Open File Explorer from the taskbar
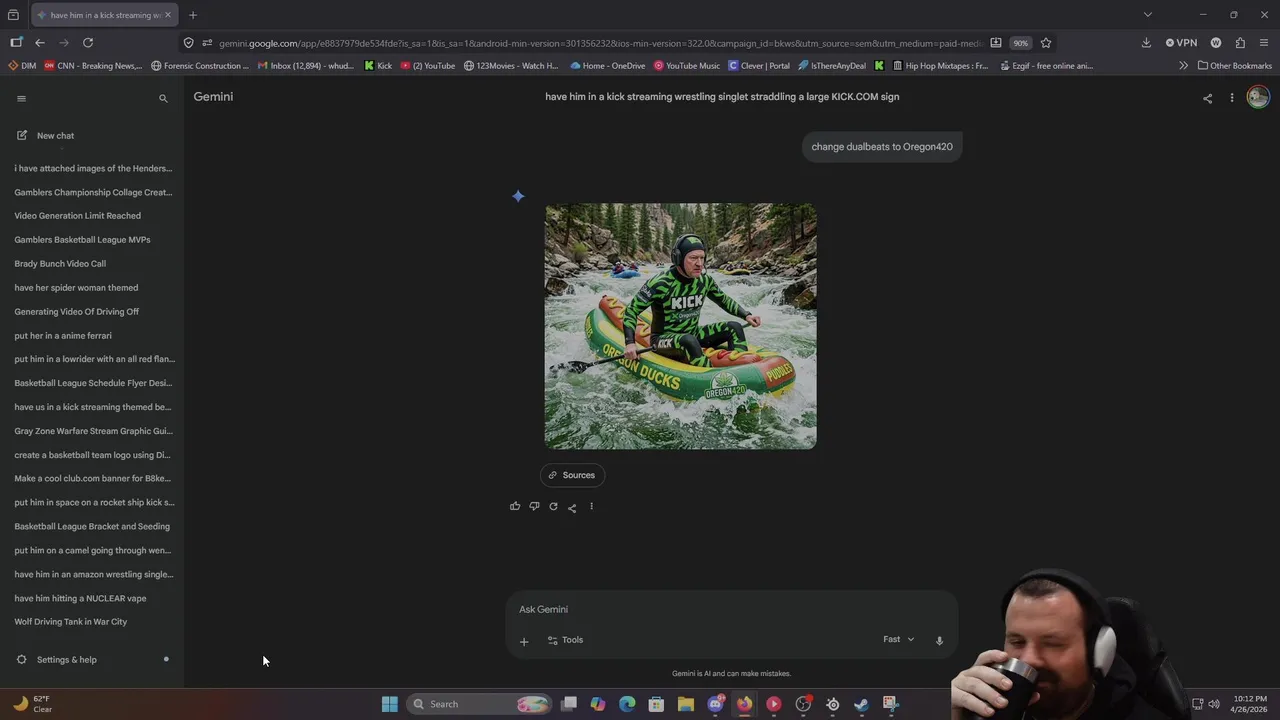 (686, 704)
